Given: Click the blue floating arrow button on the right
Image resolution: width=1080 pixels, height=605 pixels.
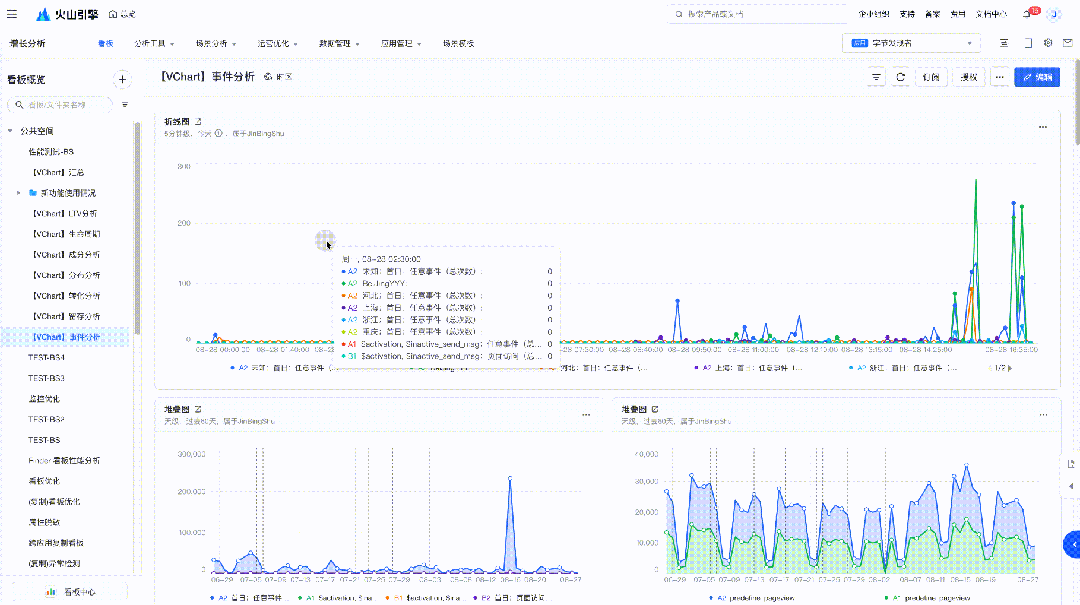Looking at the screenshot, I should (1072, 544).
